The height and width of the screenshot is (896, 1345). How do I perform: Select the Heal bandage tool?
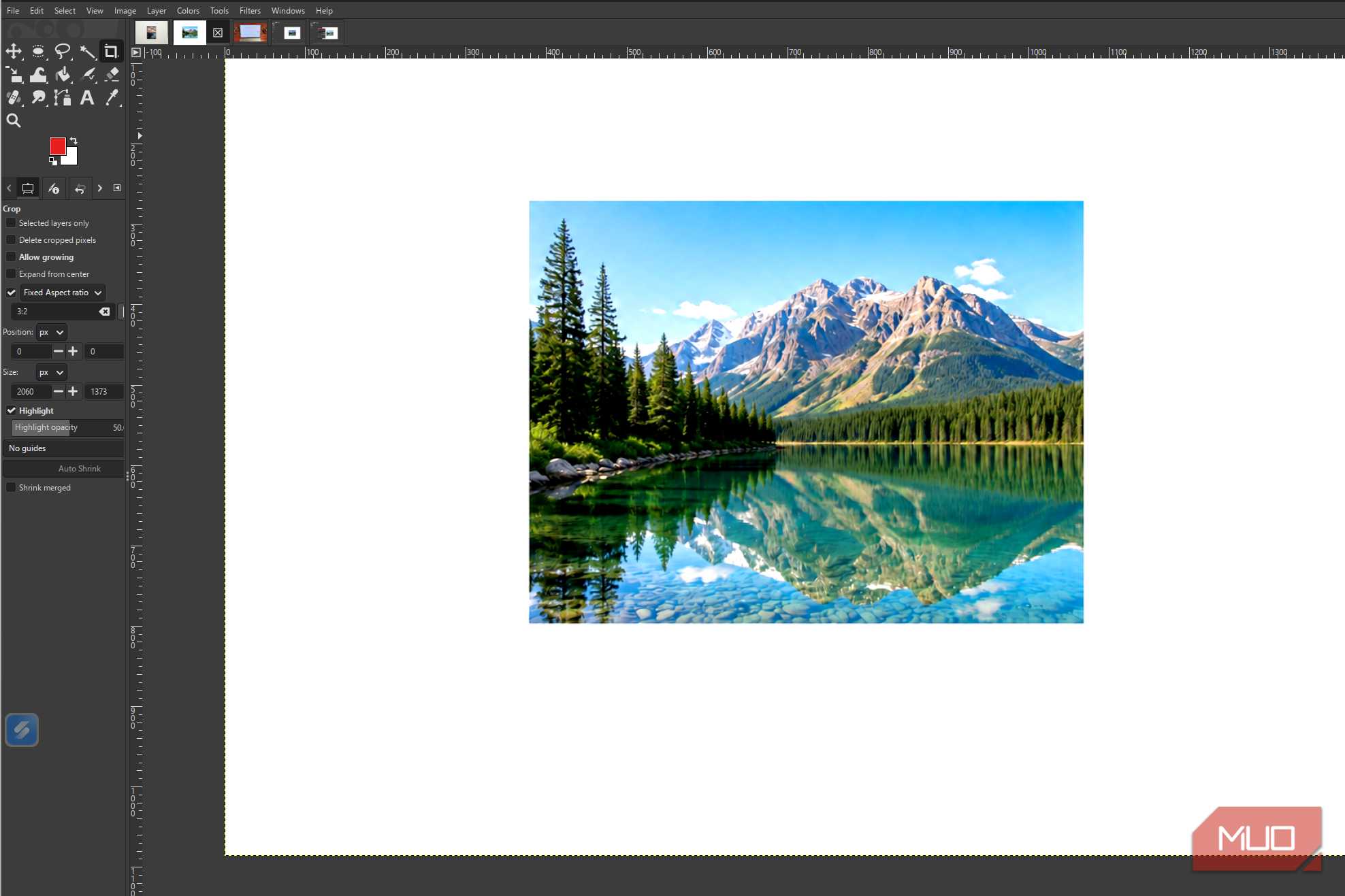tap(14, 98)
